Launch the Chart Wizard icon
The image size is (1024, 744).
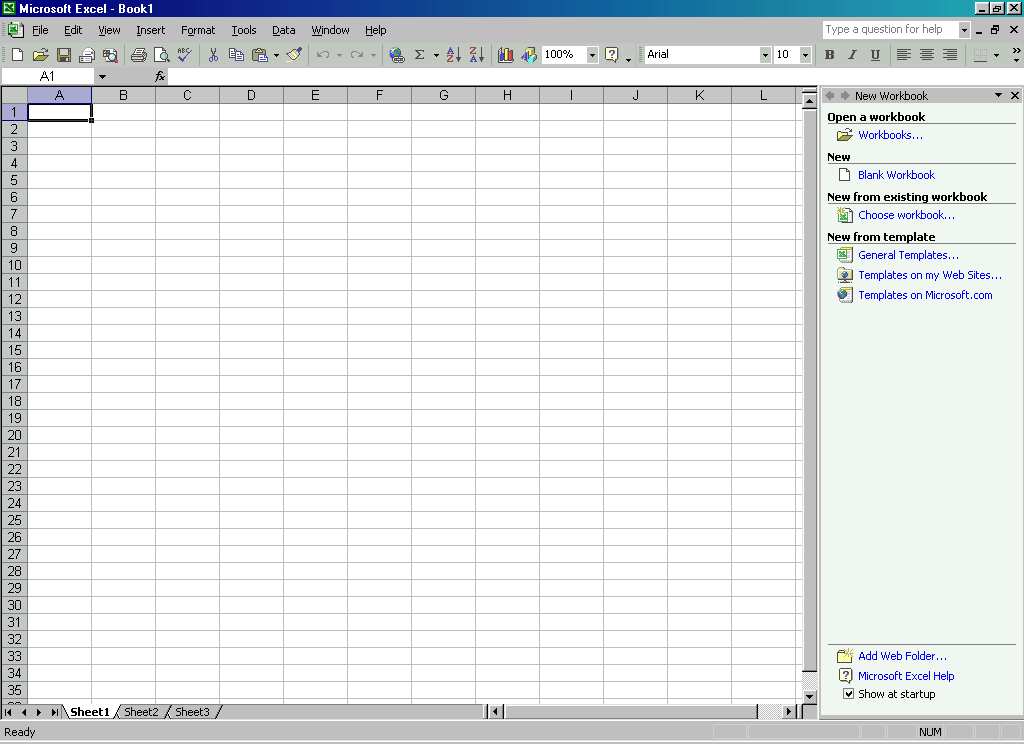tap(506, 55)
